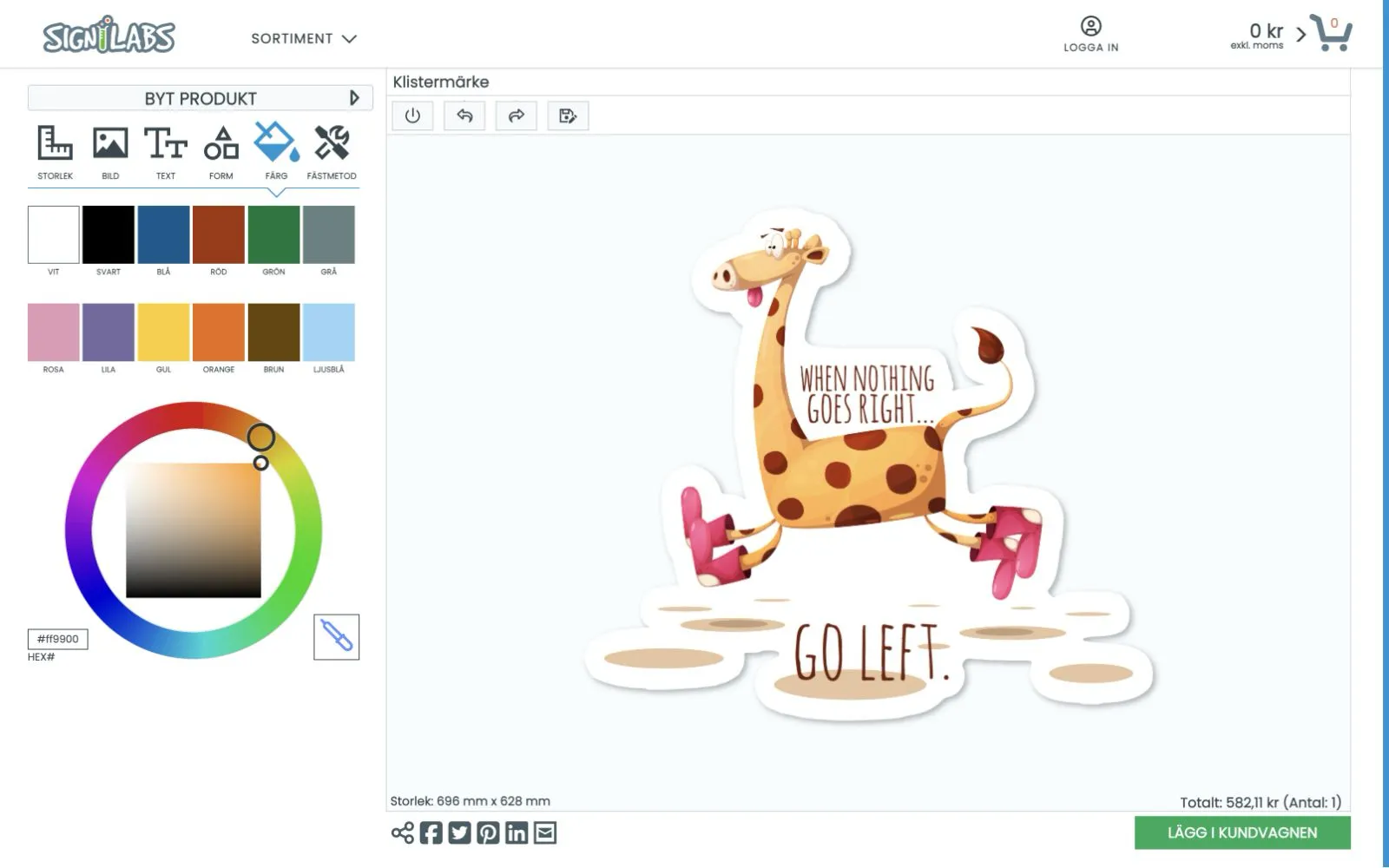The image size is (1389, 868).
Task: Click the saturation square handle
Action: click(x=260, y=464)
